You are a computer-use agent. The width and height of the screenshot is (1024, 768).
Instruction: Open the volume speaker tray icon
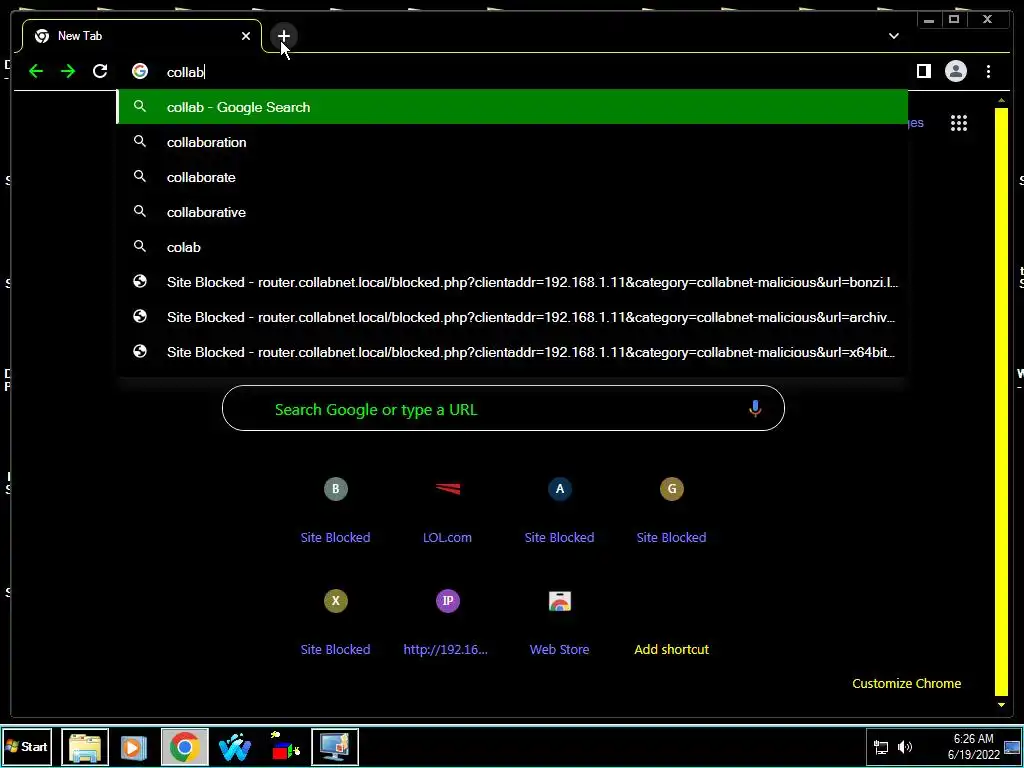click(x=904, y=747)
